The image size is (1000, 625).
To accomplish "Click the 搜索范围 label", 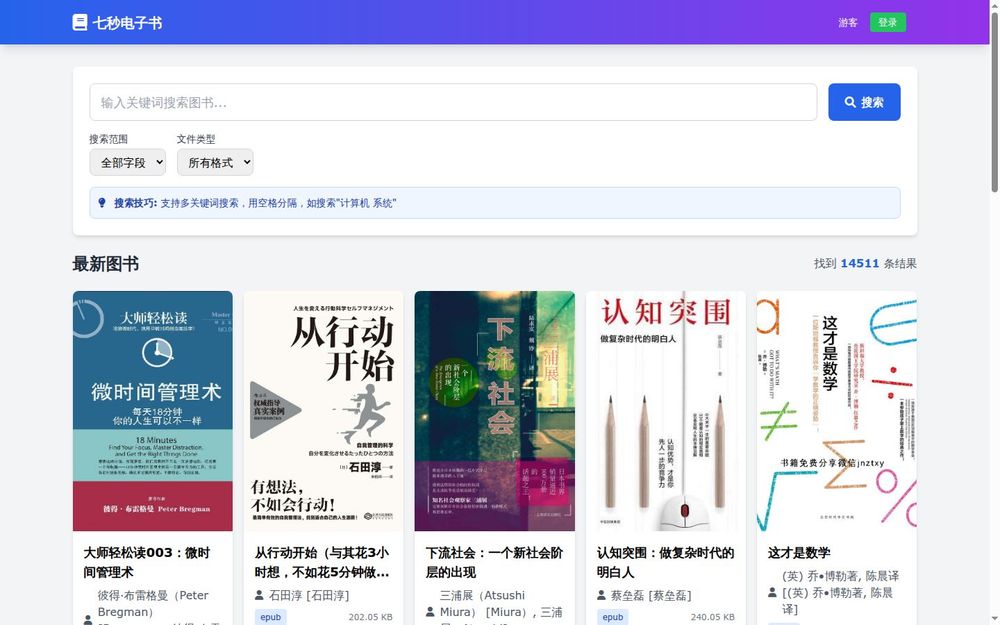I will click(108, 139).
